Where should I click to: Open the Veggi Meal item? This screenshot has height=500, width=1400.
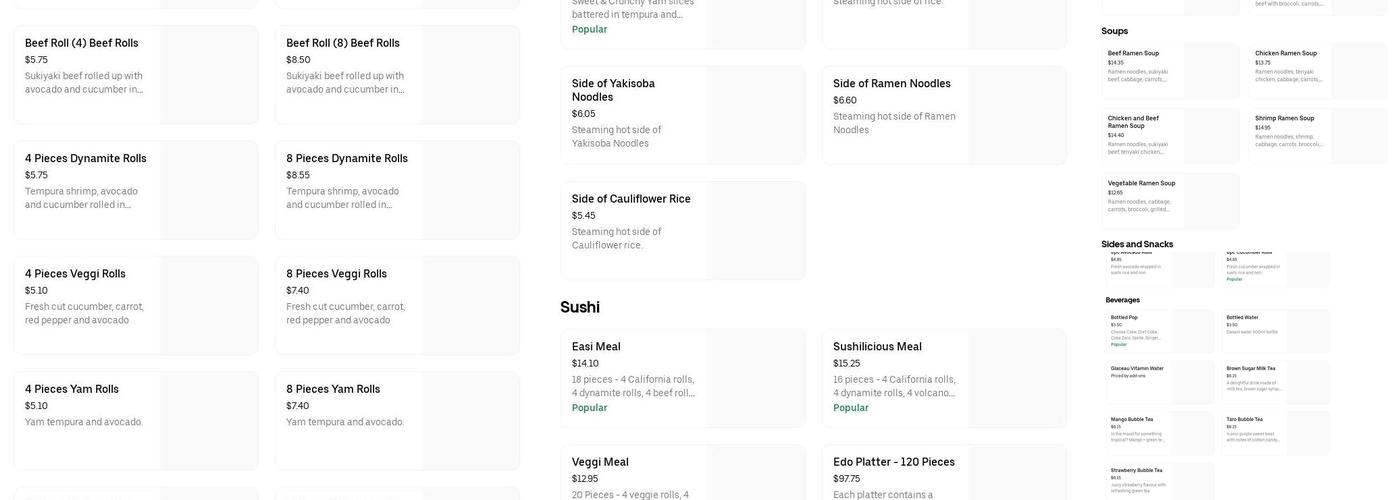[682, 473]
